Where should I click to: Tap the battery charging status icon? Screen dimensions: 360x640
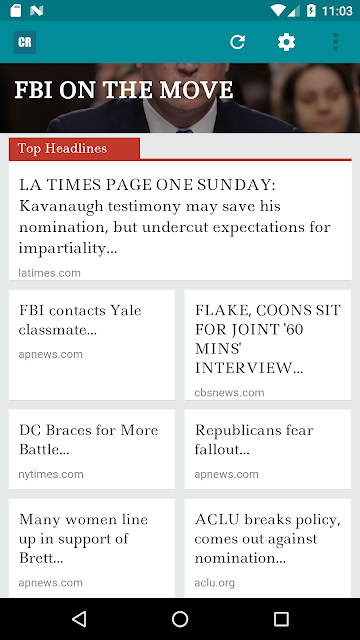[311, 11]
